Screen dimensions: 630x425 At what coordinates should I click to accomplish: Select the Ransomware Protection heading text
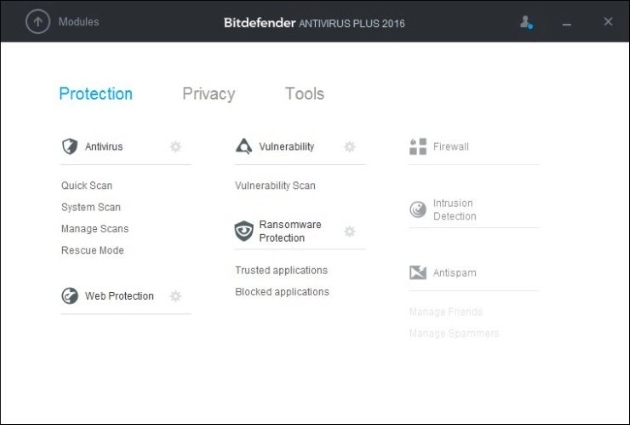[x=290, y=231]
